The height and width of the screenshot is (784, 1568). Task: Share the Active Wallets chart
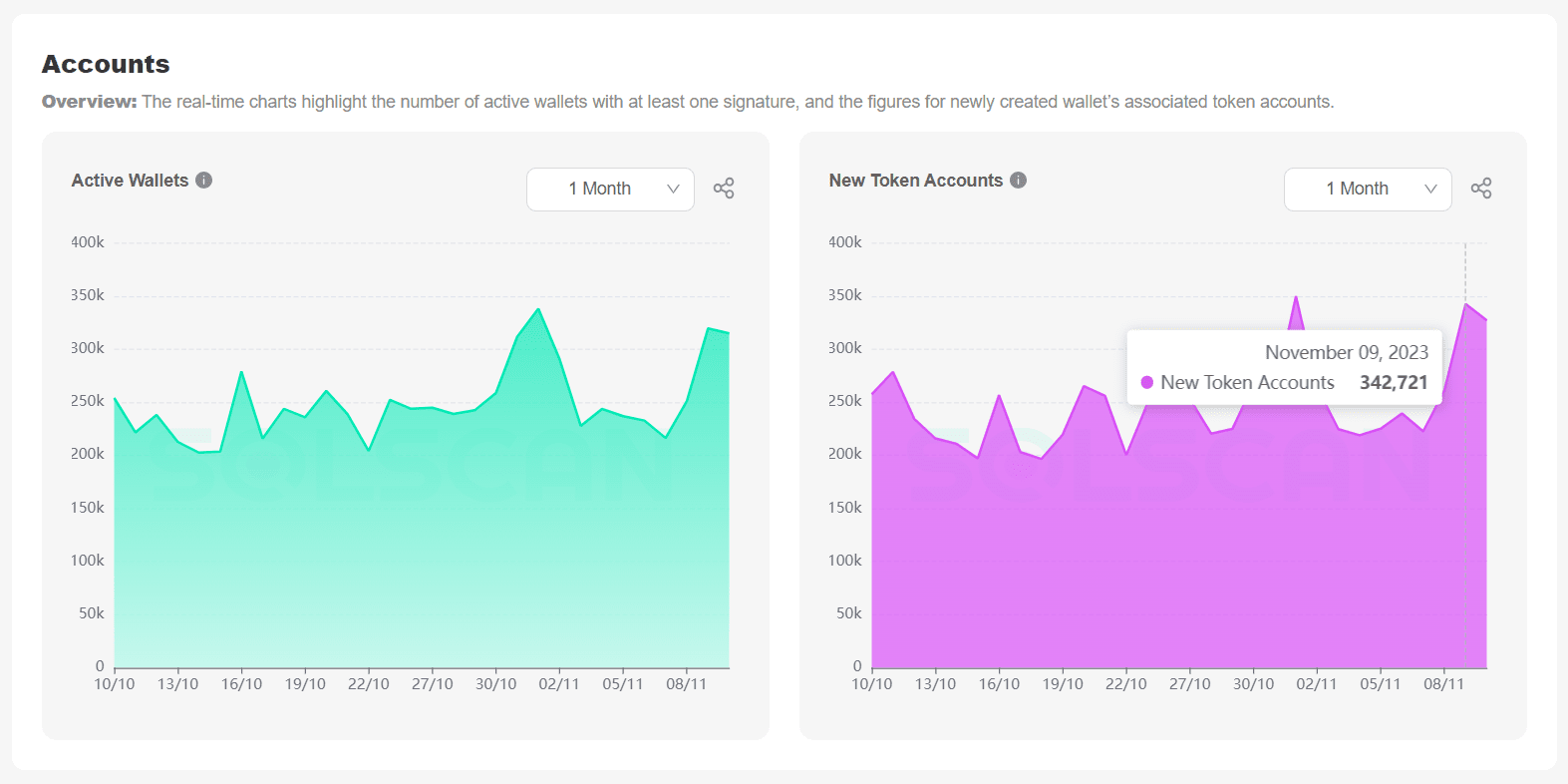coord(724,189)
